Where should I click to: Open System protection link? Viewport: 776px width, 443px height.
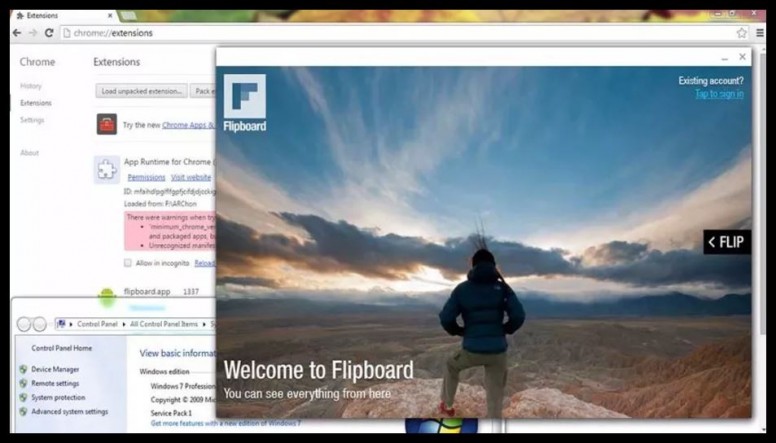(58, 397)
